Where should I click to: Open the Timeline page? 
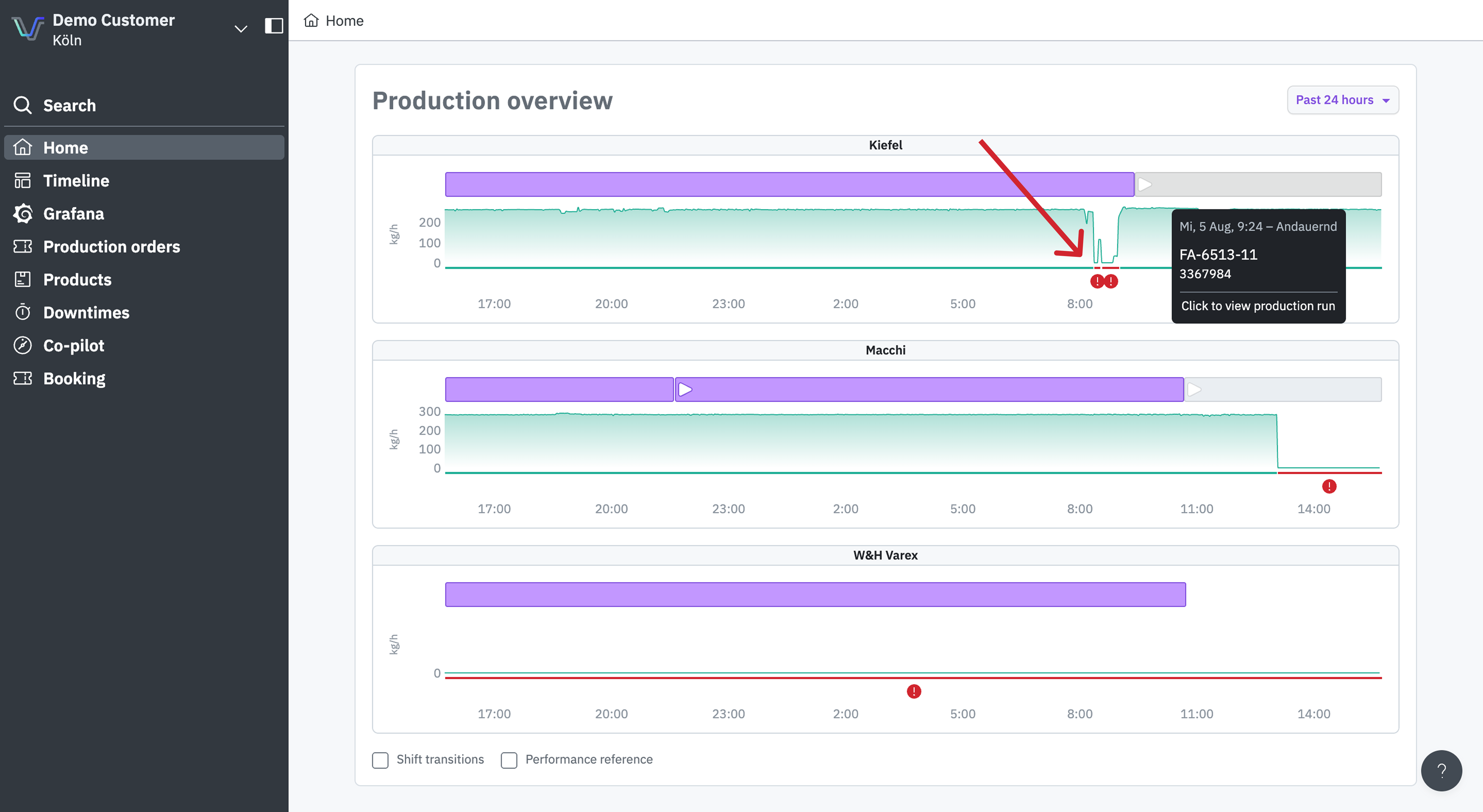tap(144, 181)
